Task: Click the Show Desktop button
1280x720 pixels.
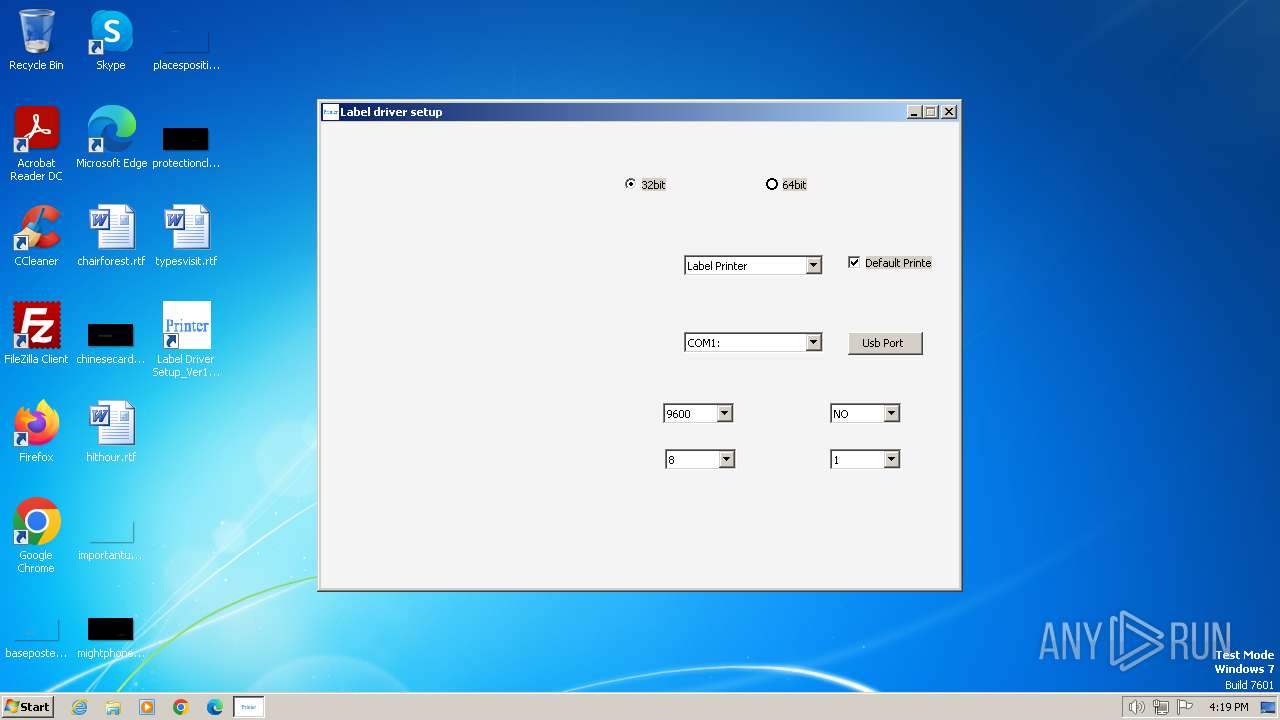Action: 1268,707
